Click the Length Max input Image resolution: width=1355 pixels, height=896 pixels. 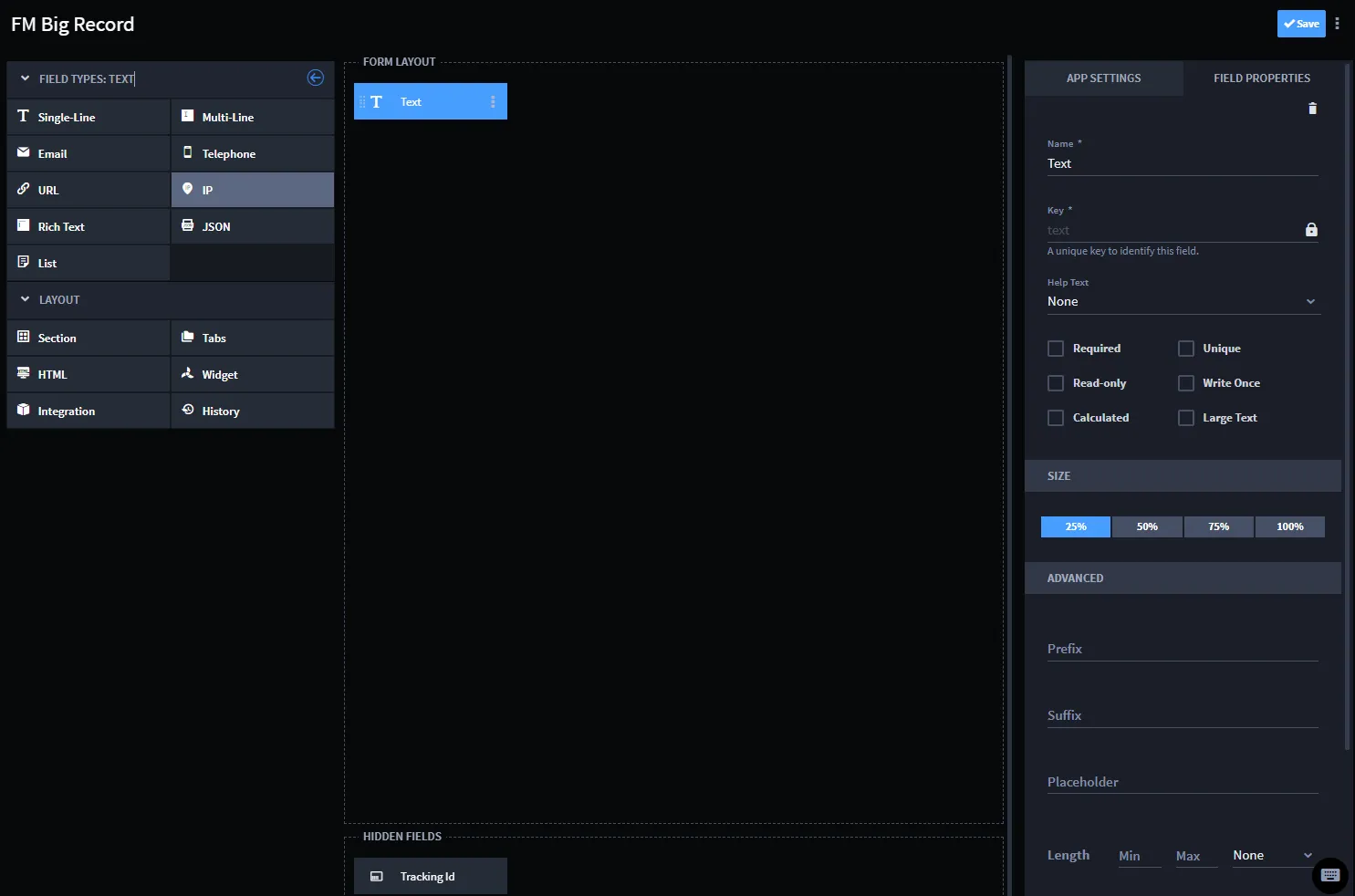(x=1196, y=856)
